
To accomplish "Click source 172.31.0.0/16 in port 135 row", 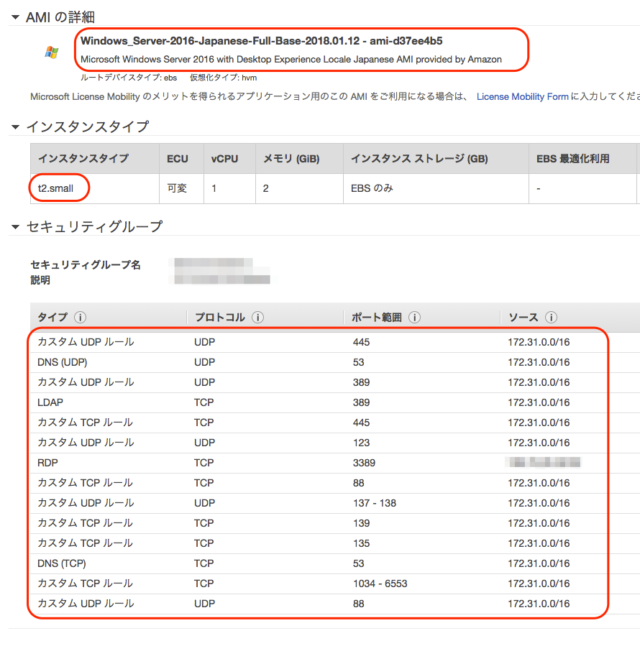I will [539, 543].
